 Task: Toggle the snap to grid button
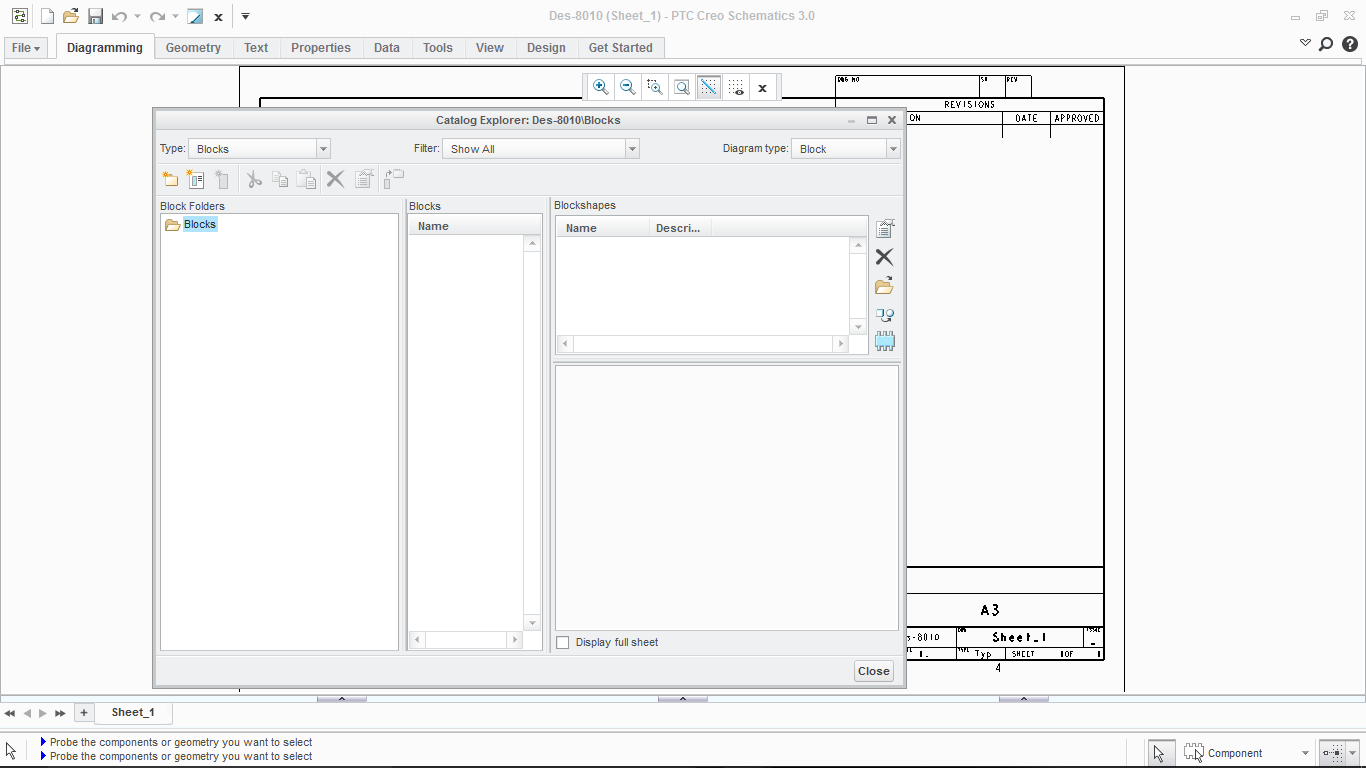(x=708, y=87)
